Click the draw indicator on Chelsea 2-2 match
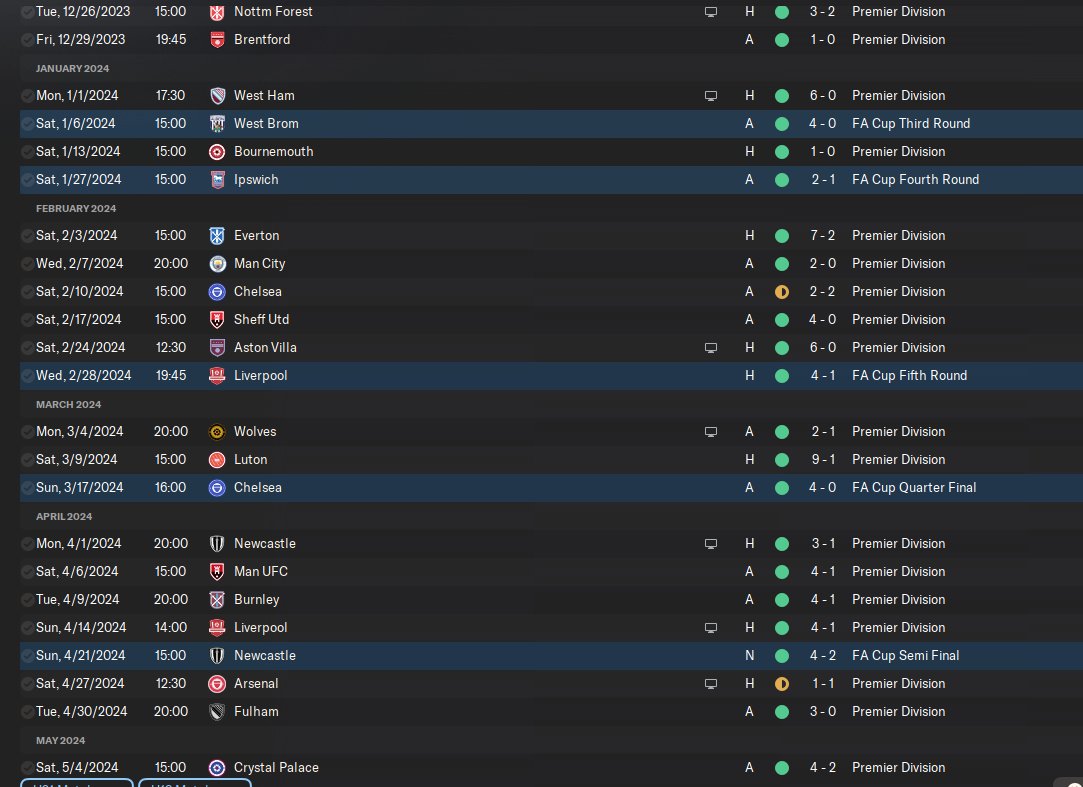This screenshot has height=787, width=1083. pyautogui.click(x=782, y=292)
